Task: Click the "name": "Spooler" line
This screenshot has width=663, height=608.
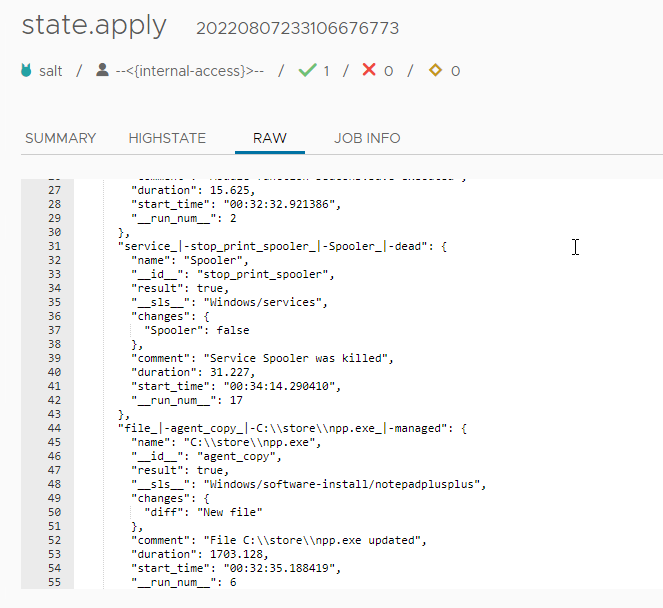Action: (x=190, y=260)
